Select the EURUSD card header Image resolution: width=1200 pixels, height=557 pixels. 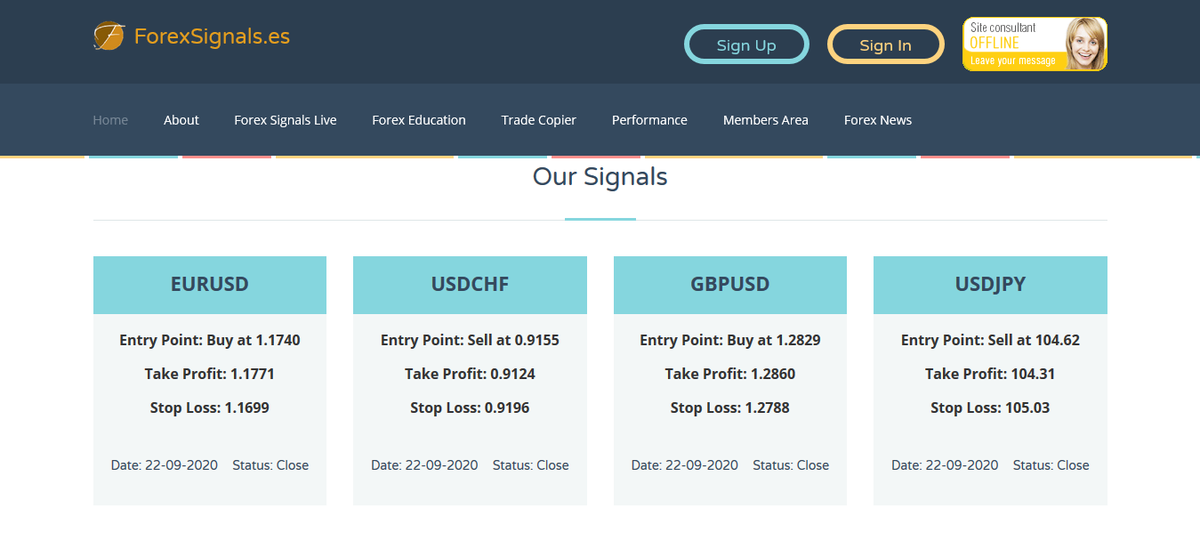coord(210,285)
